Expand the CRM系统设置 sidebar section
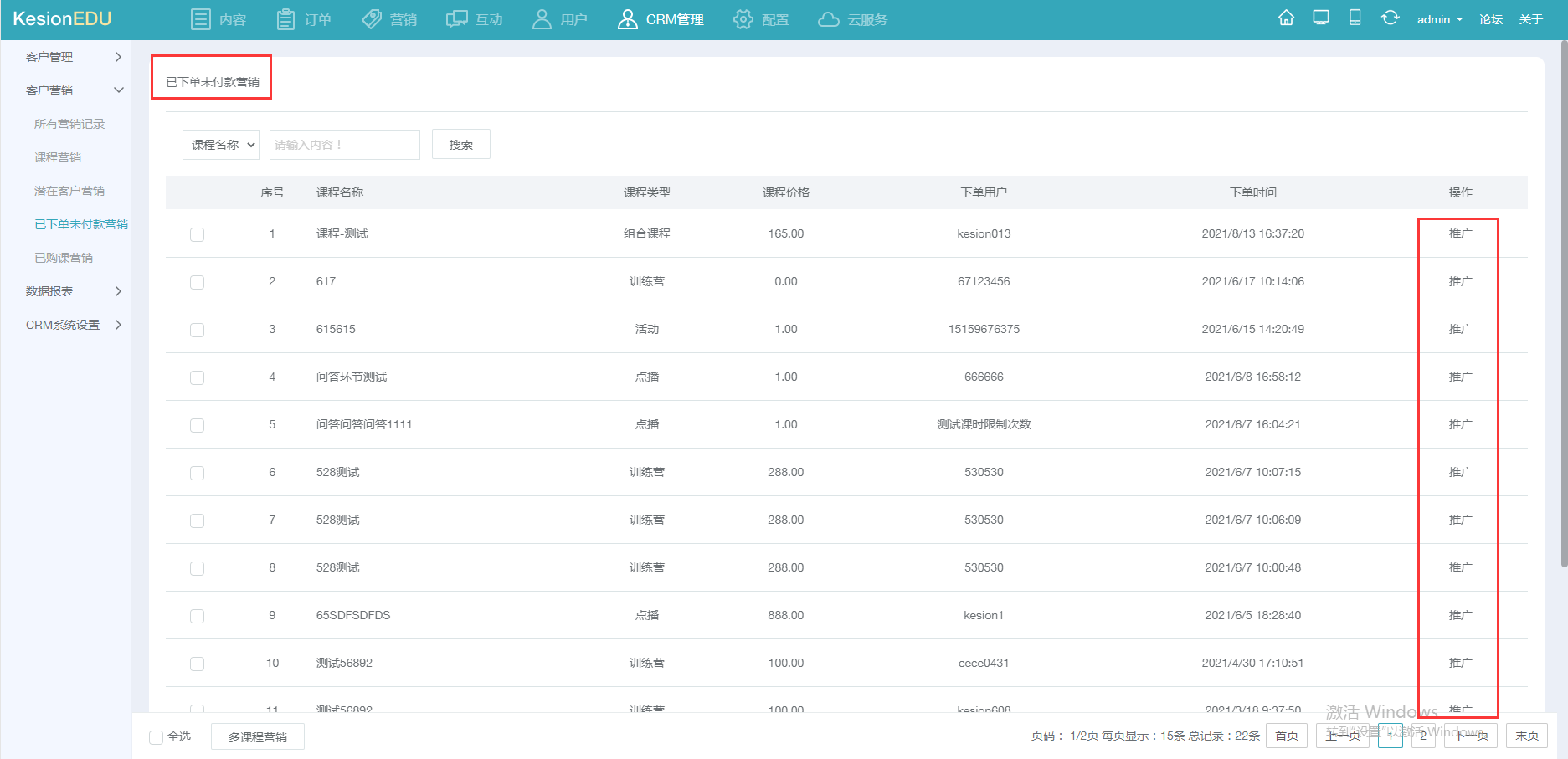Screen dimensions: 1568x759 click(x=73, y=325)
